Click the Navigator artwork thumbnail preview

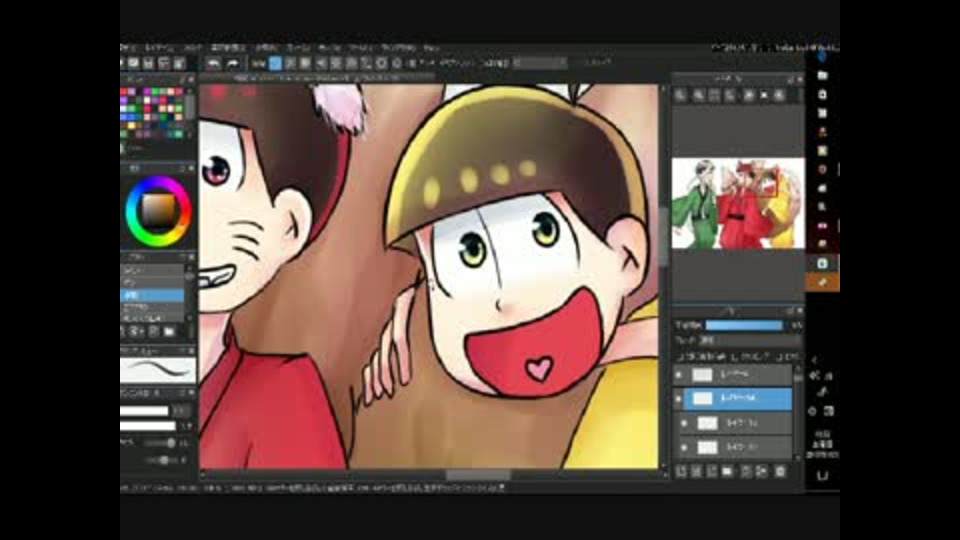(738, 203)
